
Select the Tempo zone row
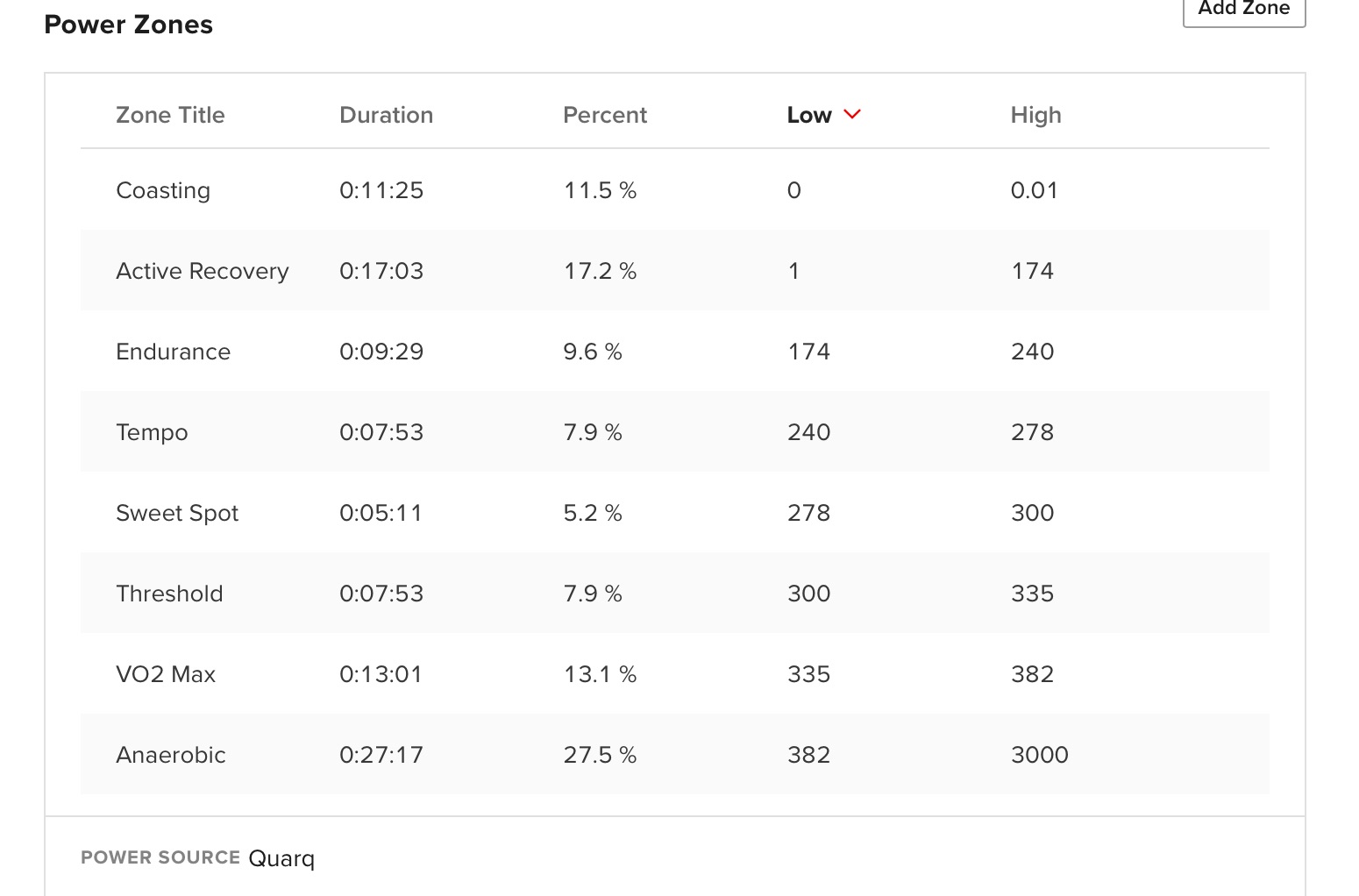coord(152,432)
